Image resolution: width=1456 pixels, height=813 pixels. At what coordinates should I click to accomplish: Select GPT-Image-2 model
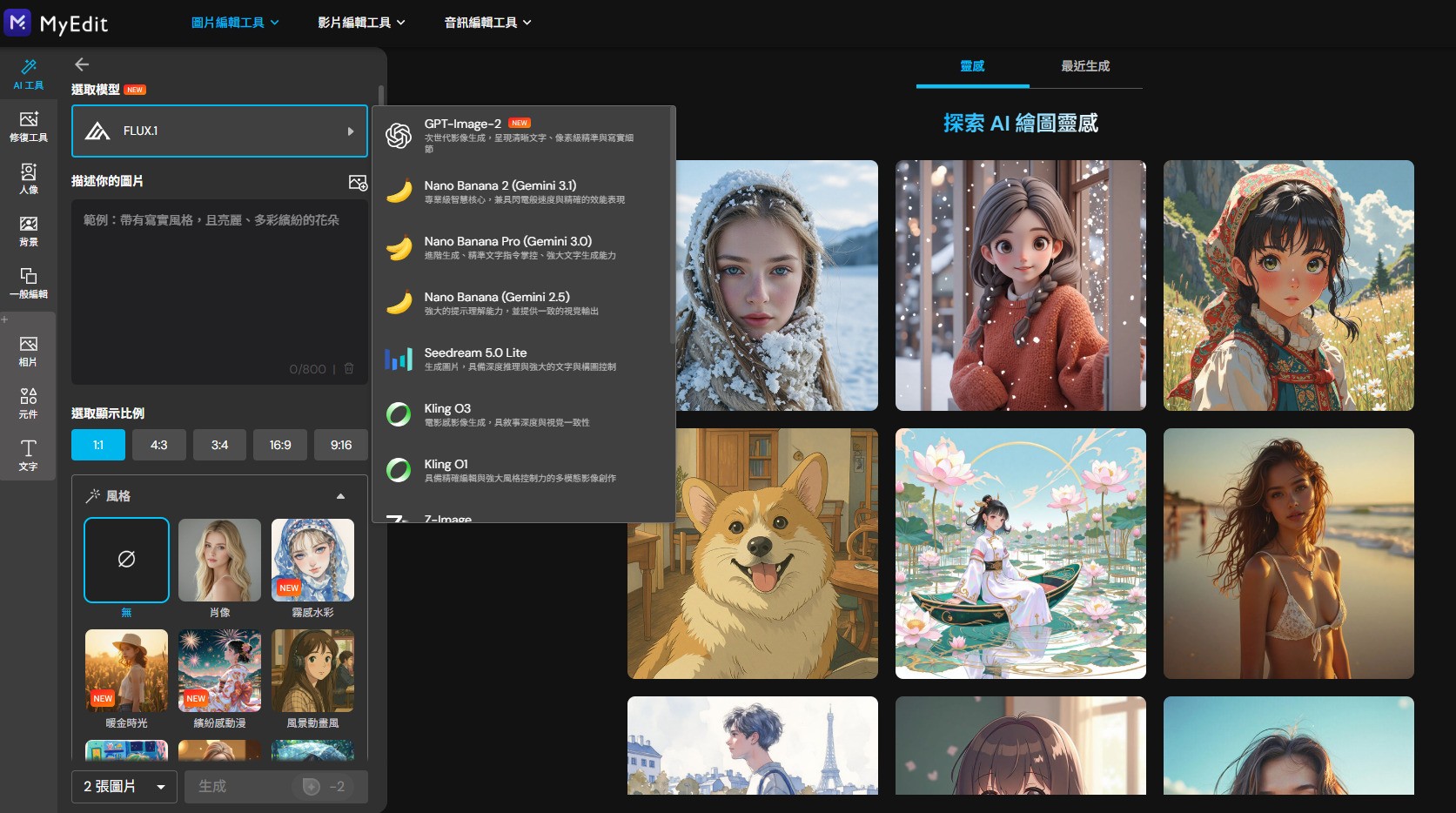pyautogui.click(x=524, y=136)
